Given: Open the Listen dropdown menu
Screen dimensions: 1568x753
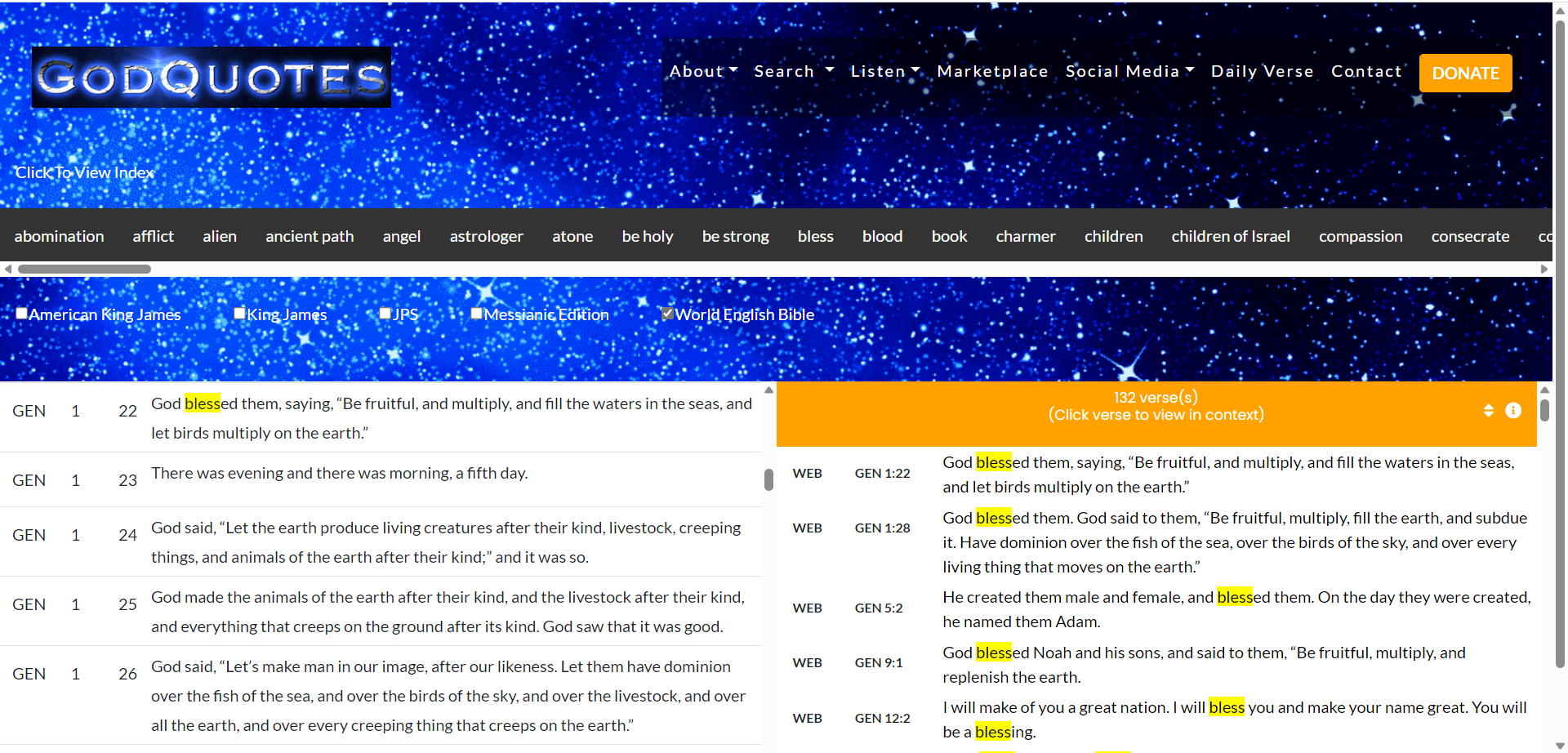Looking at the screenshot, I should pyautogui.click(x=885, y=71).
